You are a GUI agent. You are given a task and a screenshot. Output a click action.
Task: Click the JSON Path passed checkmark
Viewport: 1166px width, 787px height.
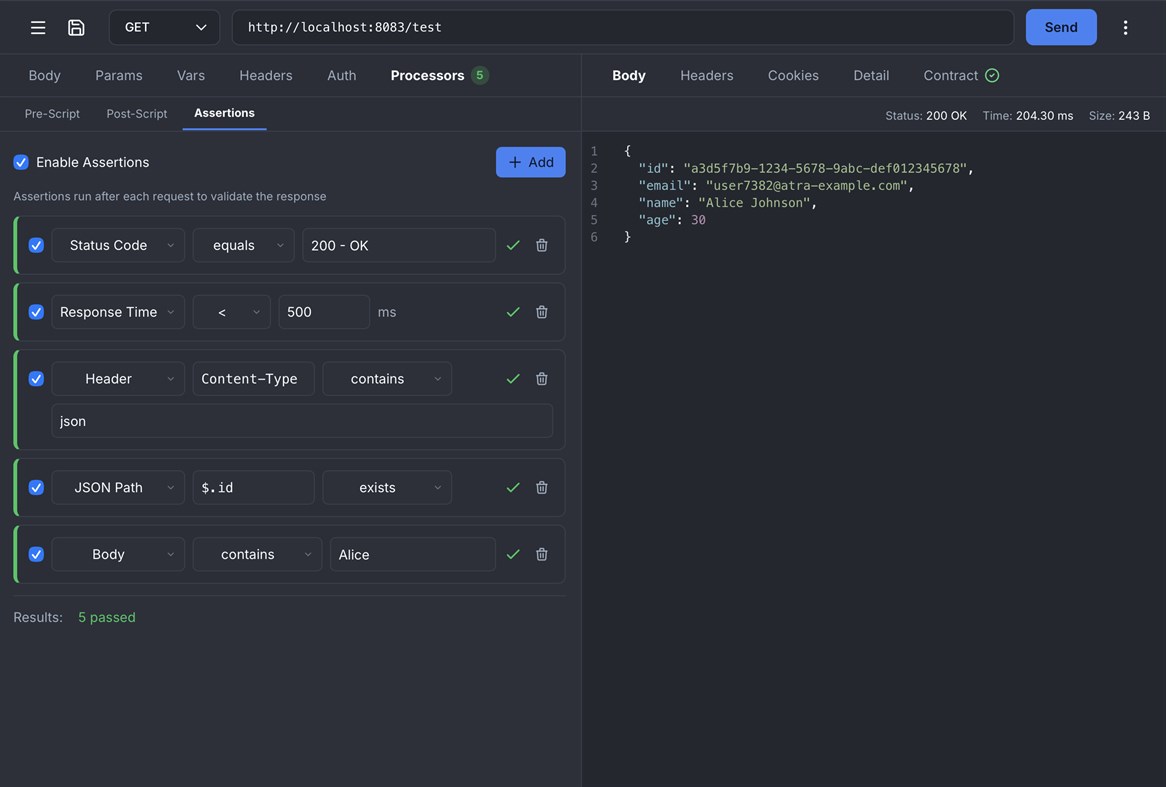tap(513, 488)
